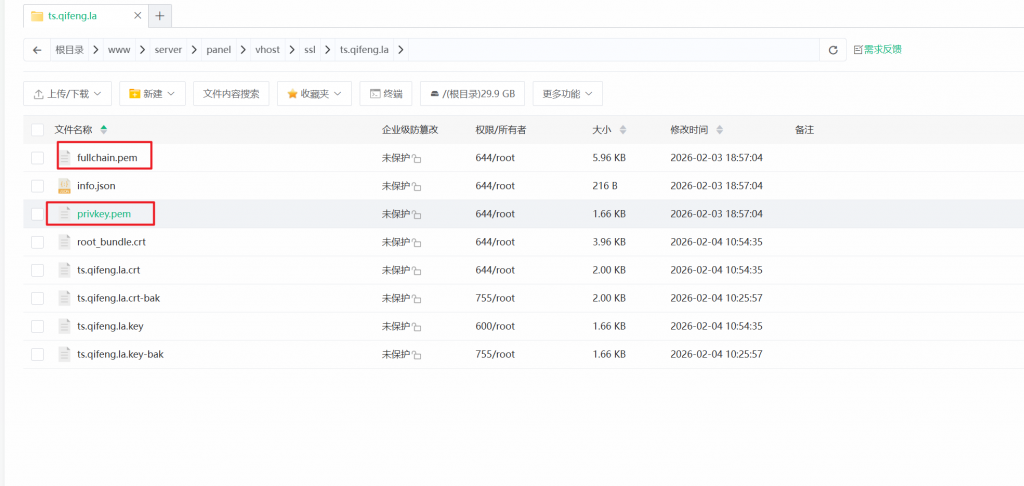Click lock icon in ts.qifeng.la.crt row
This screenshot has width=1024, height=486.
(x=417, y=271)
